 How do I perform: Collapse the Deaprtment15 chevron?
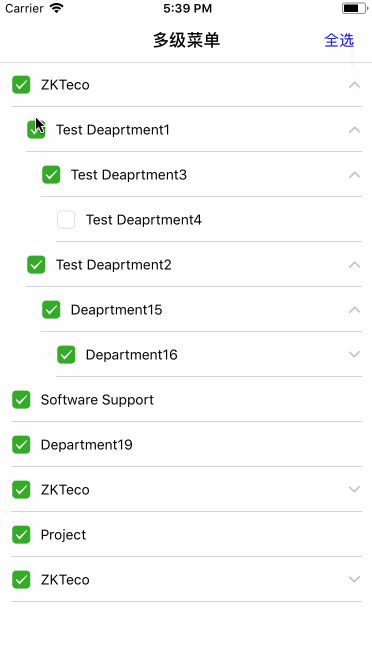(354, 310)
